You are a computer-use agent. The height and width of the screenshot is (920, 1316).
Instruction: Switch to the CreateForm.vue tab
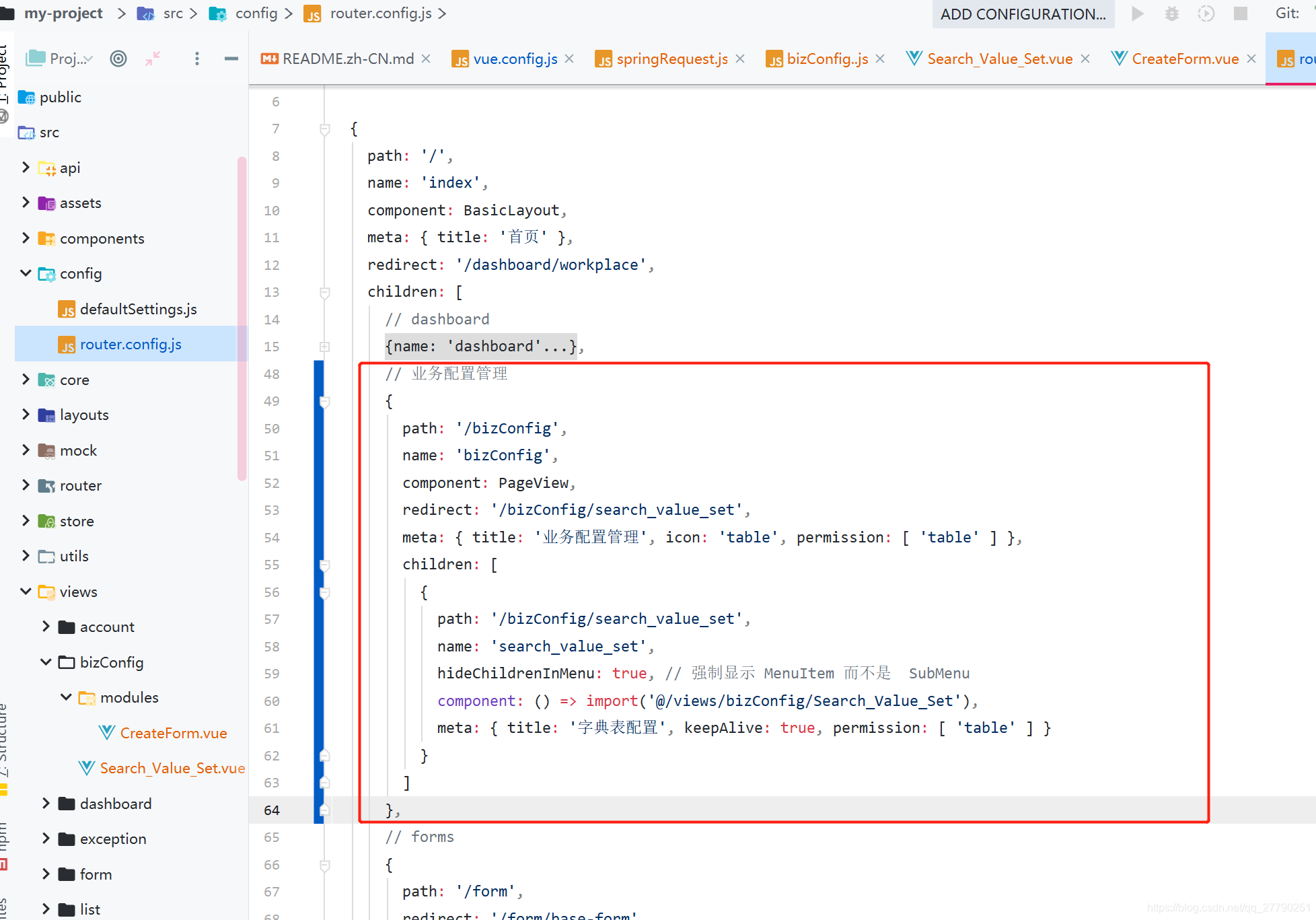click(x=1184, y=59)
